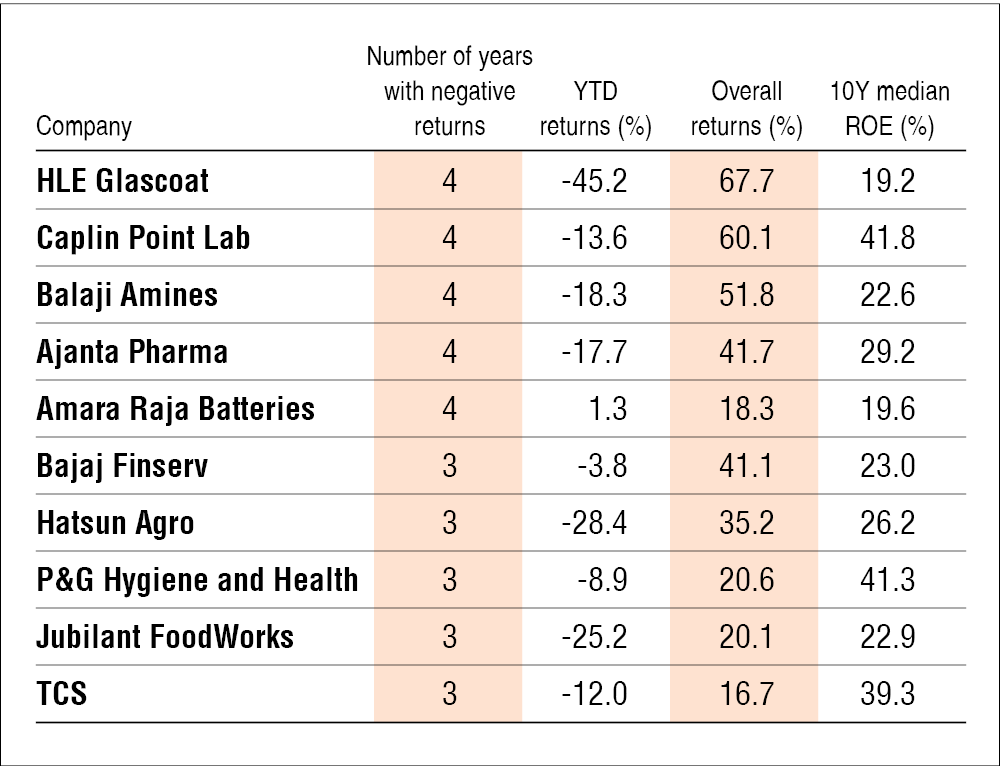The width and height of the screenshot is (1000, 766).
Task: Select the Overall returns (%) header
Action: pos(746,110)
